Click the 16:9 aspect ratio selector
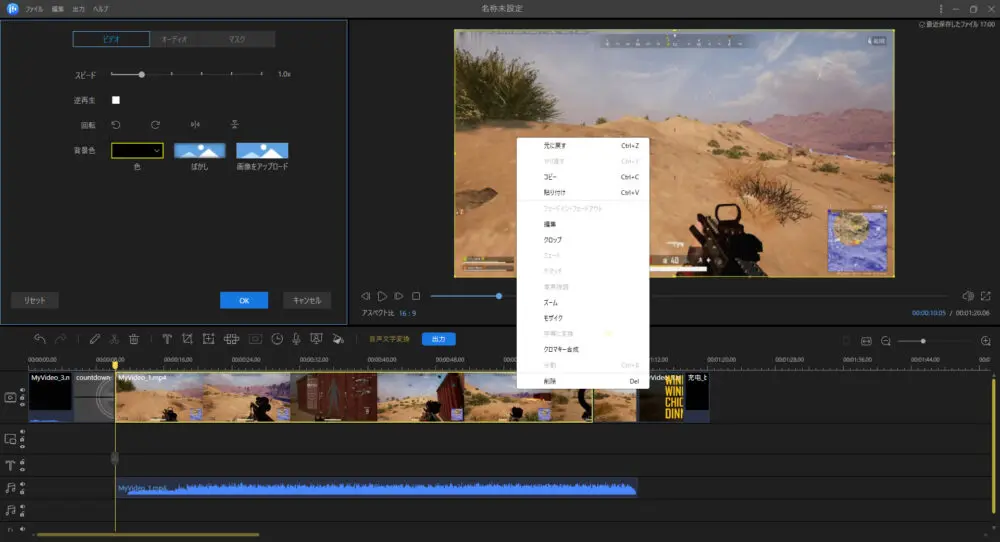 (x=408, y=313)
